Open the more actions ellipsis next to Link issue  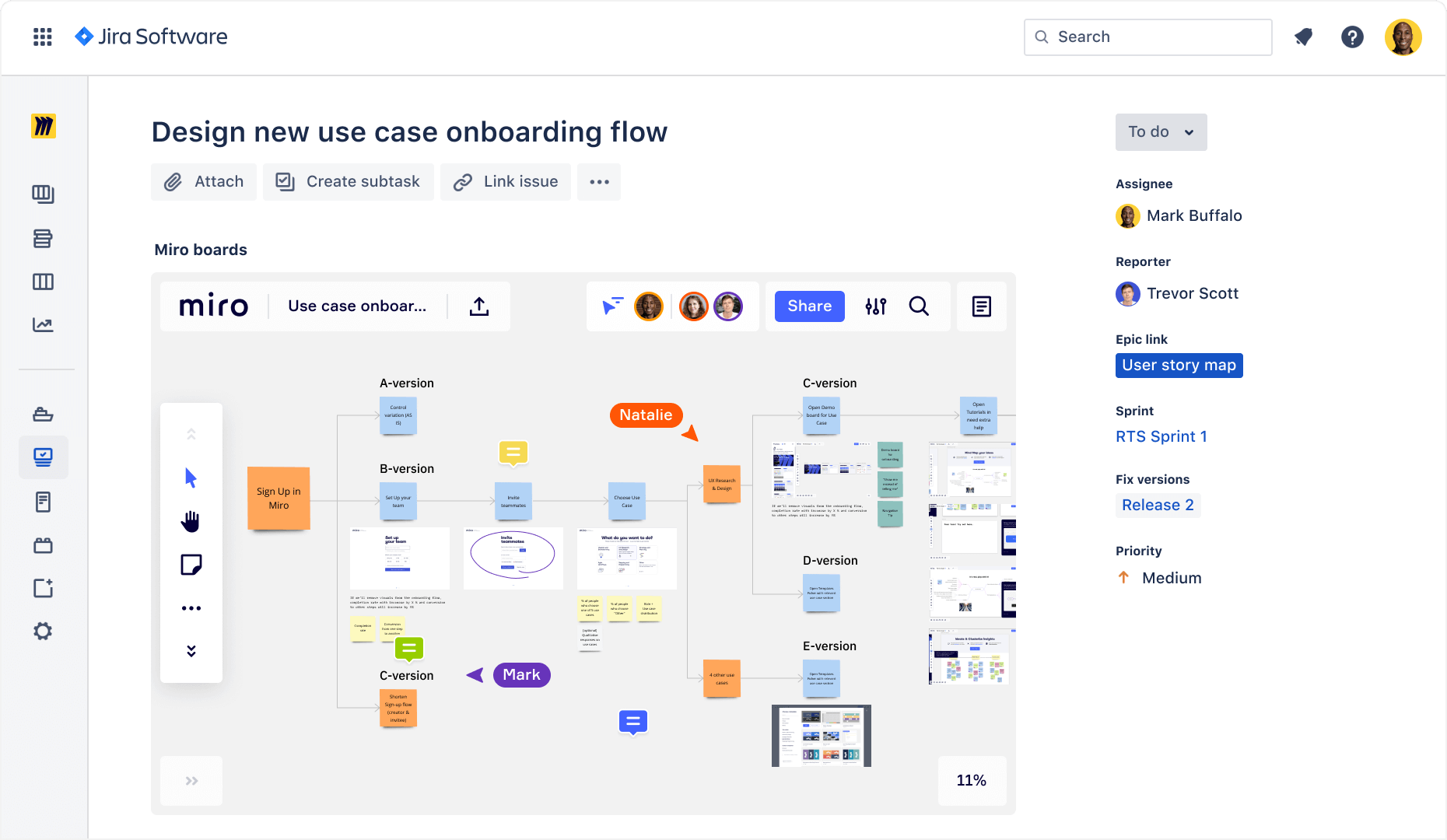point(598,181)
